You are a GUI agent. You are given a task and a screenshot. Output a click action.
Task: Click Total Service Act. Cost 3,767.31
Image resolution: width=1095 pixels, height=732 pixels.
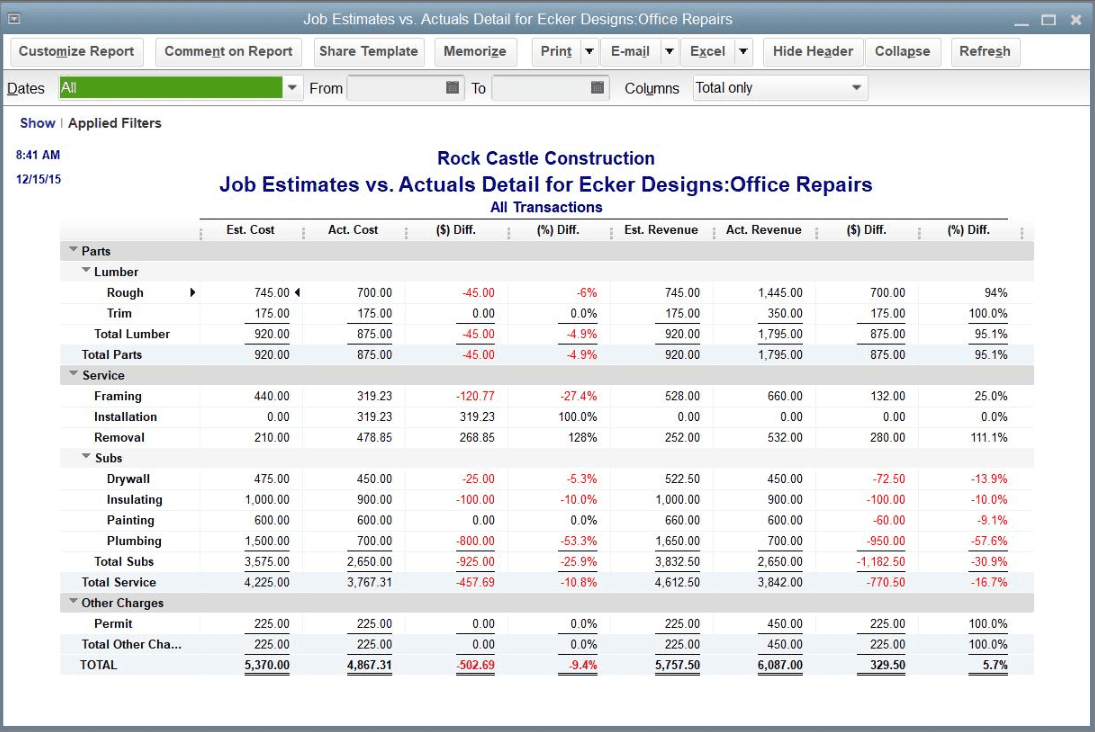(369, 582)
